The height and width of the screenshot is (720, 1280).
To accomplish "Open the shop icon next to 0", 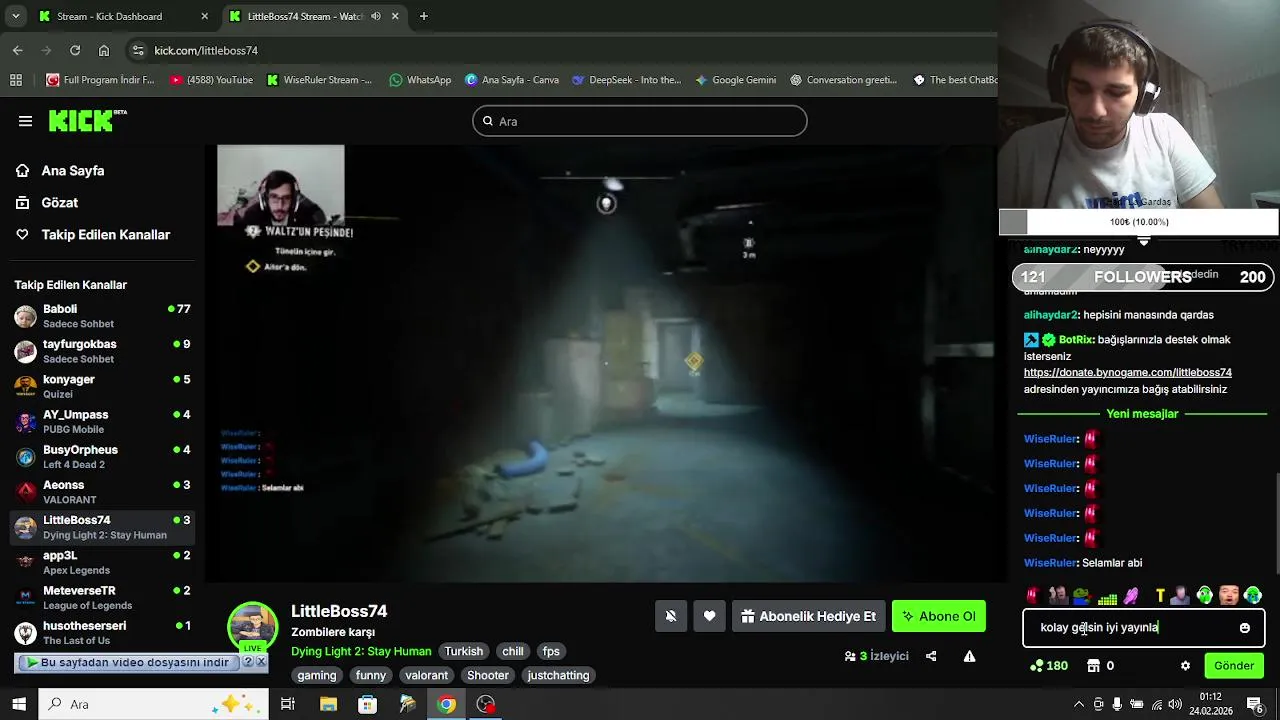I will point(1094,666).
